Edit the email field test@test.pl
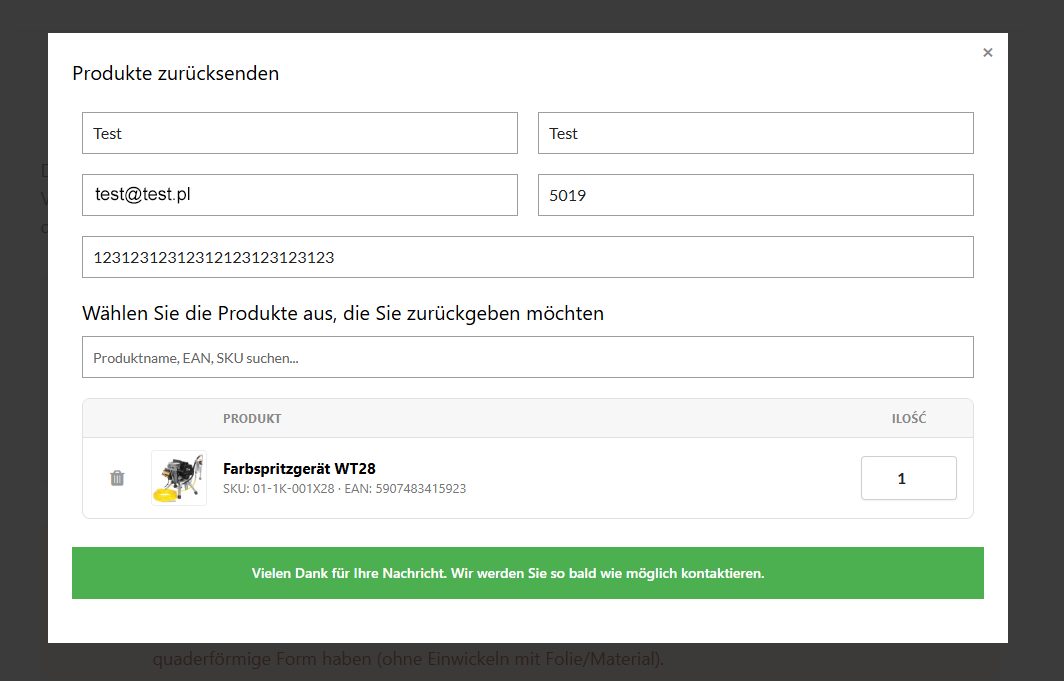The image size is (1064, 681). click(x=300, y=195)
